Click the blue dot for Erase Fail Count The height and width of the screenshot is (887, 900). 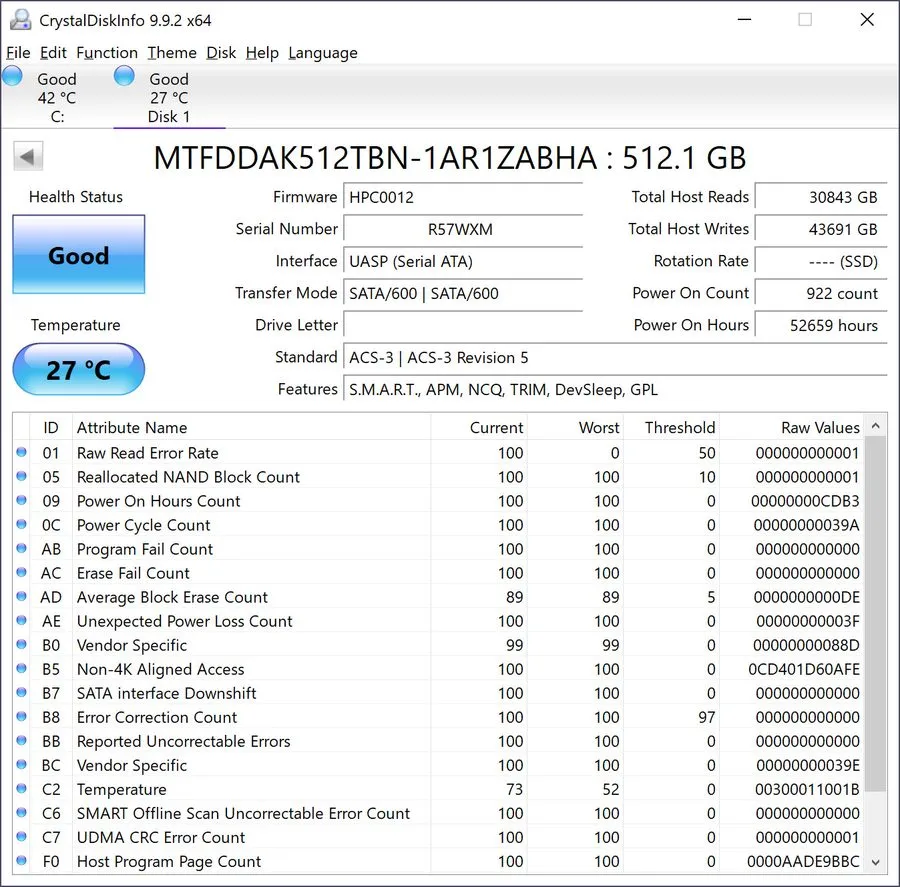pos(21,572)
